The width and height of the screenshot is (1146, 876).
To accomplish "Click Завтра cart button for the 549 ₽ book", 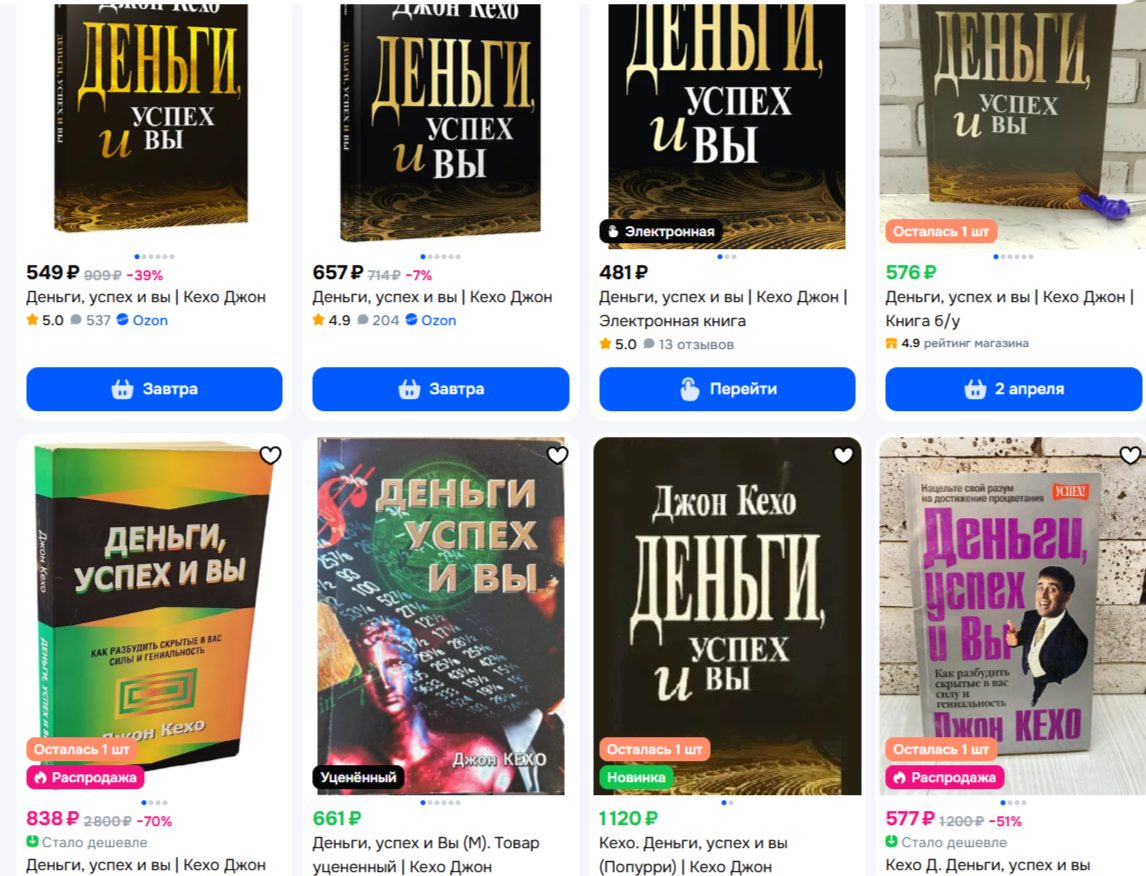I will pos(154,389).
